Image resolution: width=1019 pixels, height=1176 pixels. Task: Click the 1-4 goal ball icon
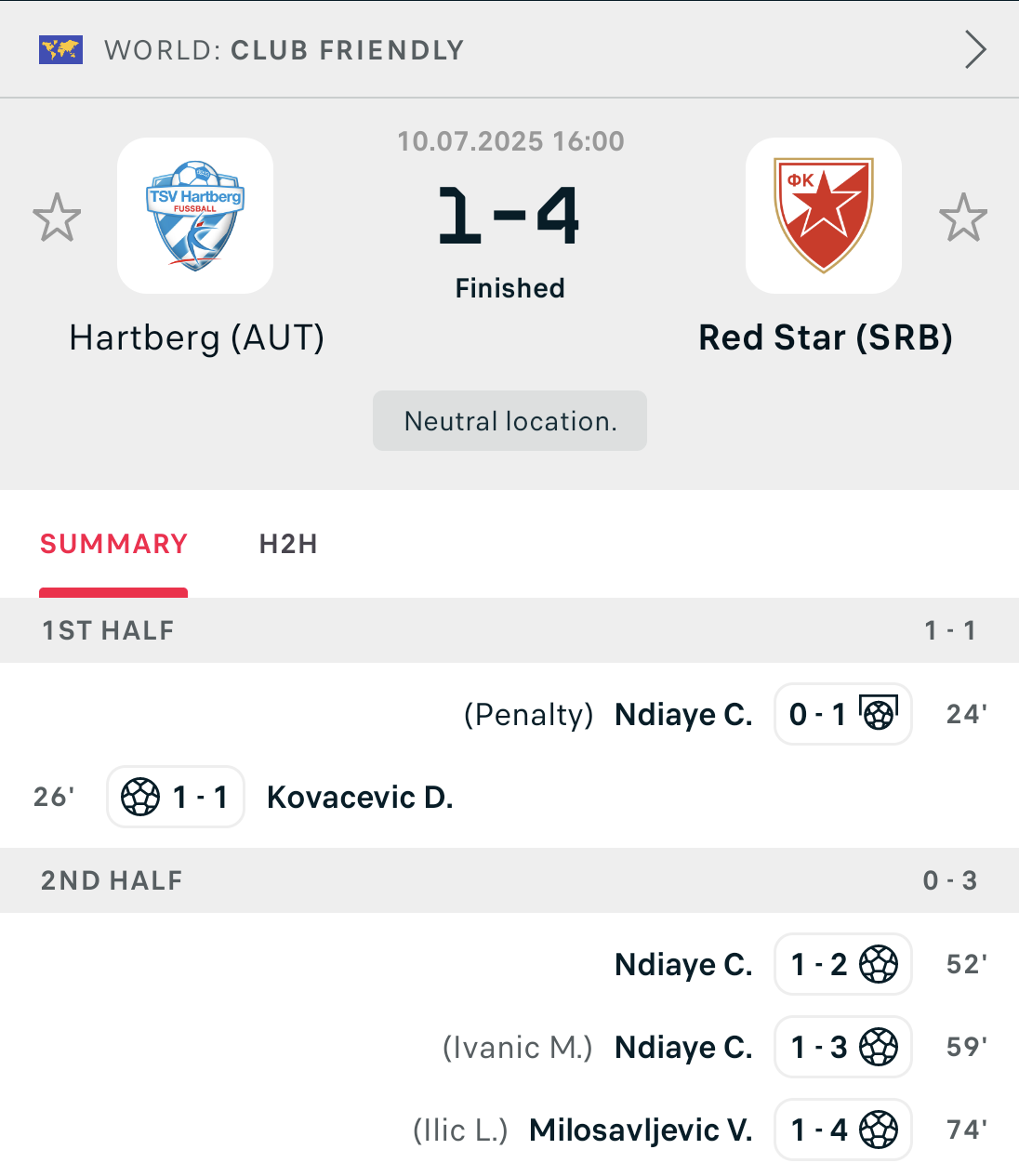pos(879,1130)
